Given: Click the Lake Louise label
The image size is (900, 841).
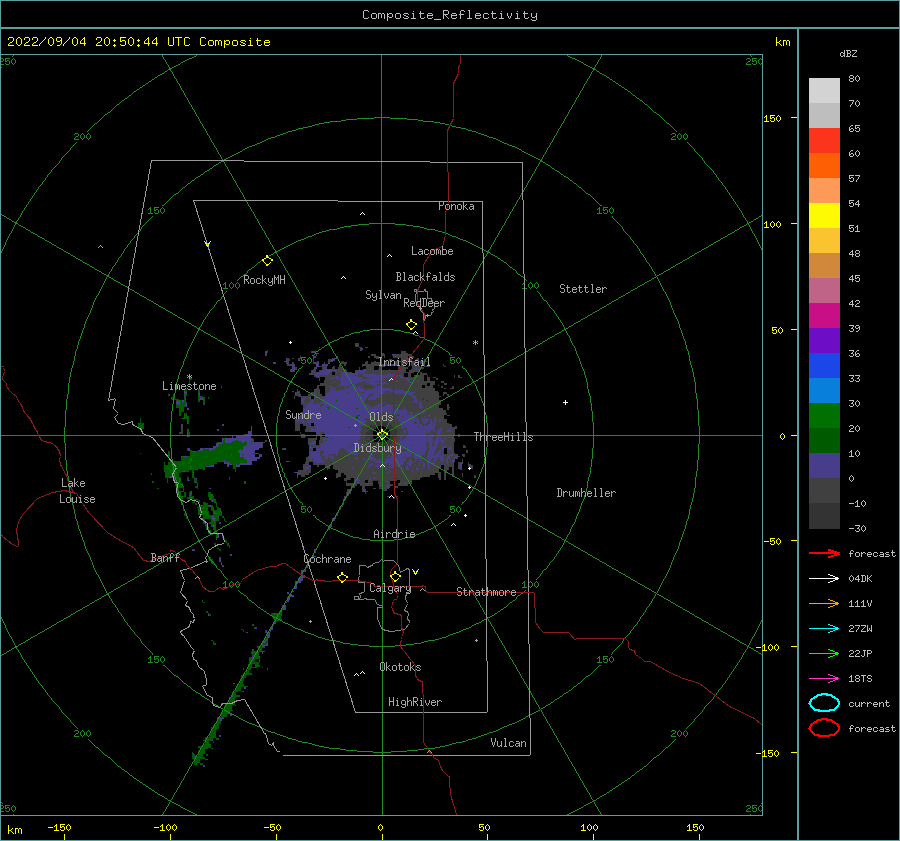Looking at the screenshot, I should 77,491.
